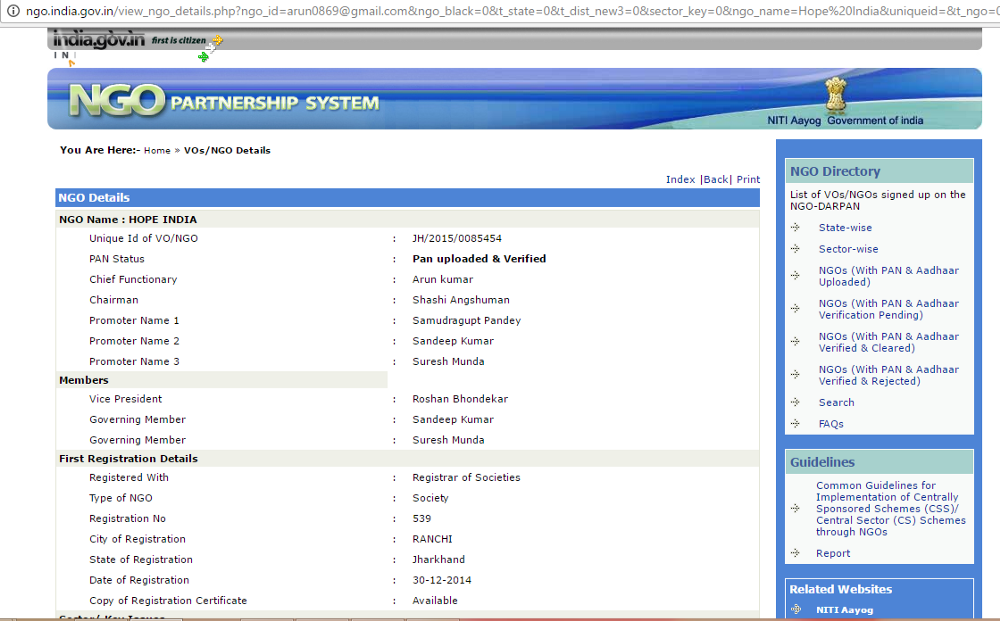
Task: Click bullet icon beside NGOs Aadhaar Uploaded
Action: click(795, 276)
